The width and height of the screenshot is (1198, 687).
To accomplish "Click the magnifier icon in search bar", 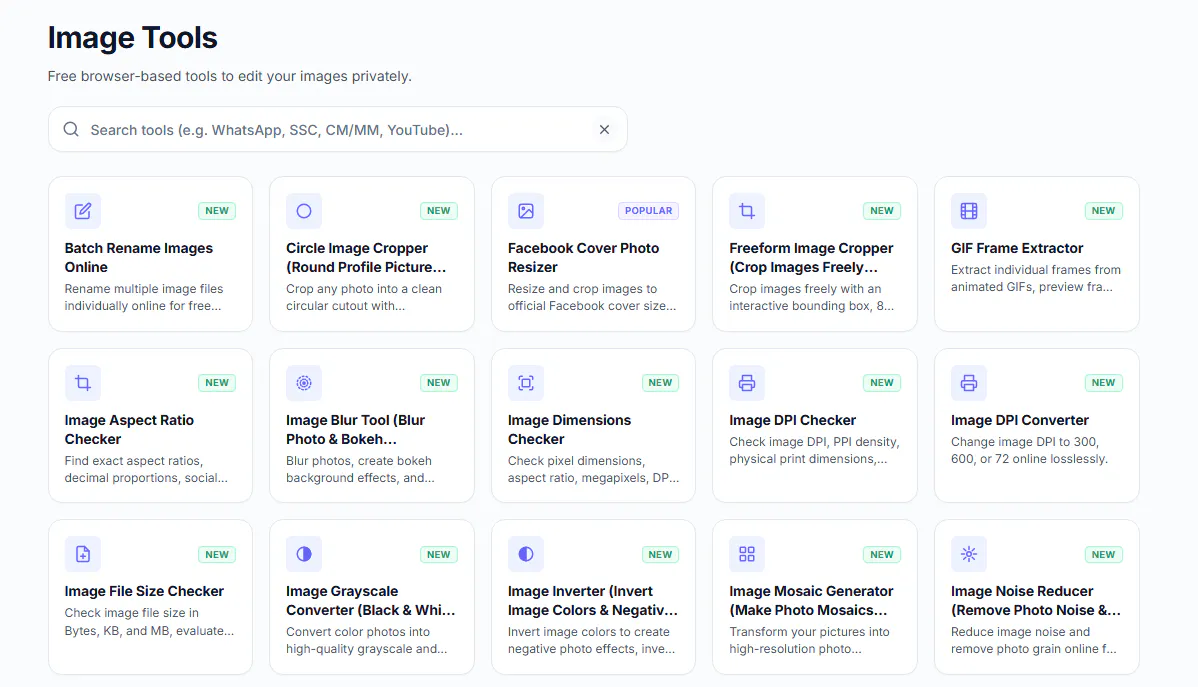I will pos(71,129).
